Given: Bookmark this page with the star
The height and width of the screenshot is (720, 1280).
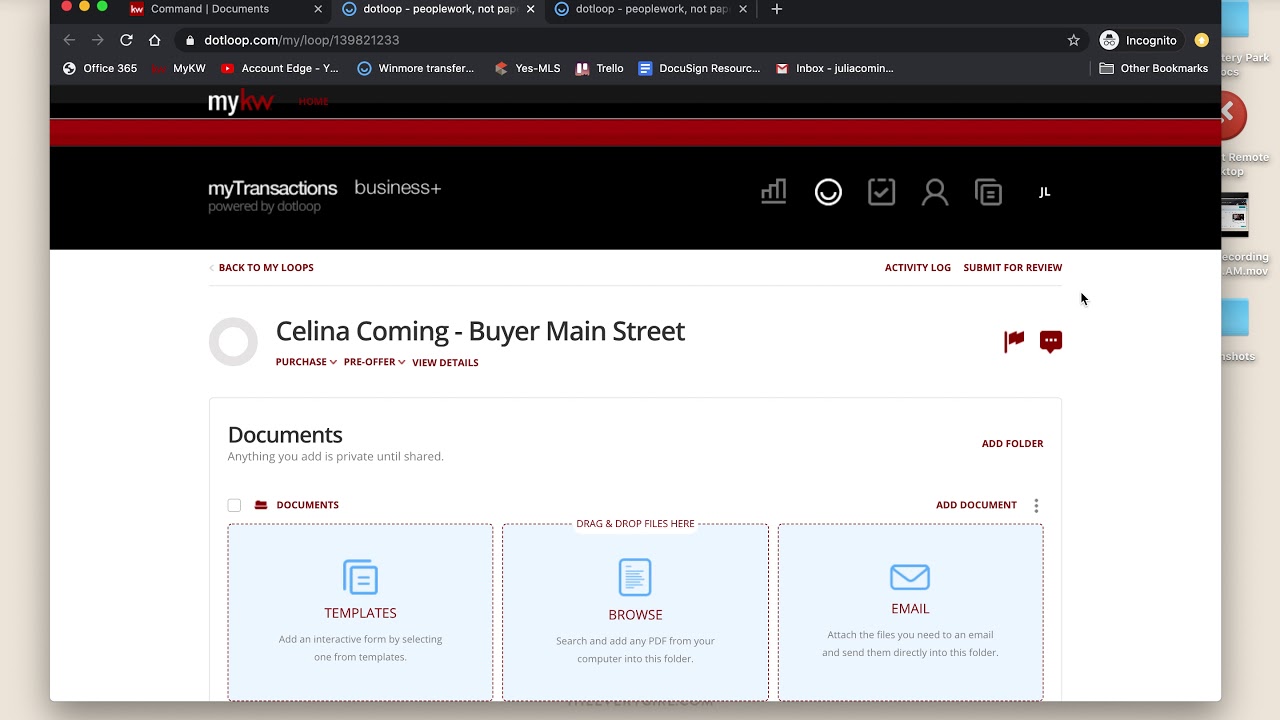Looking at the screenshot, I should 1074,40.
